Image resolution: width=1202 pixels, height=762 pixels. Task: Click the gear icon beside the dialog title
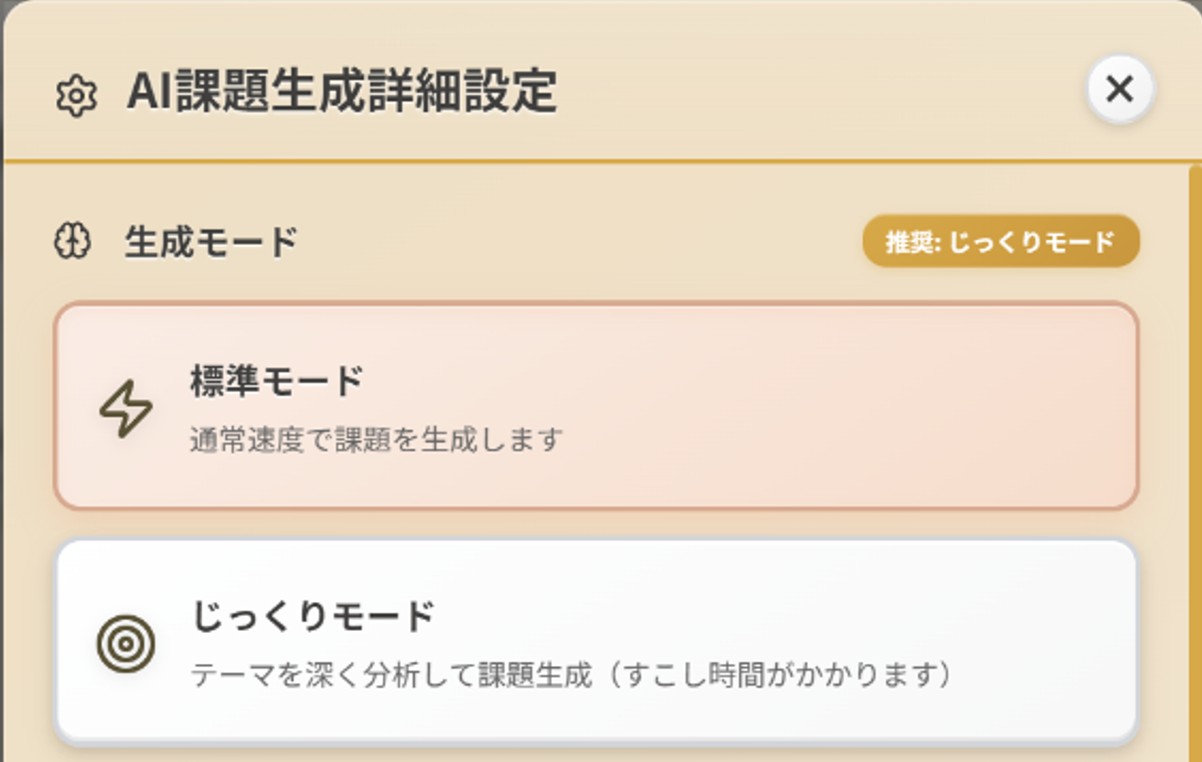tap(75, 97)
